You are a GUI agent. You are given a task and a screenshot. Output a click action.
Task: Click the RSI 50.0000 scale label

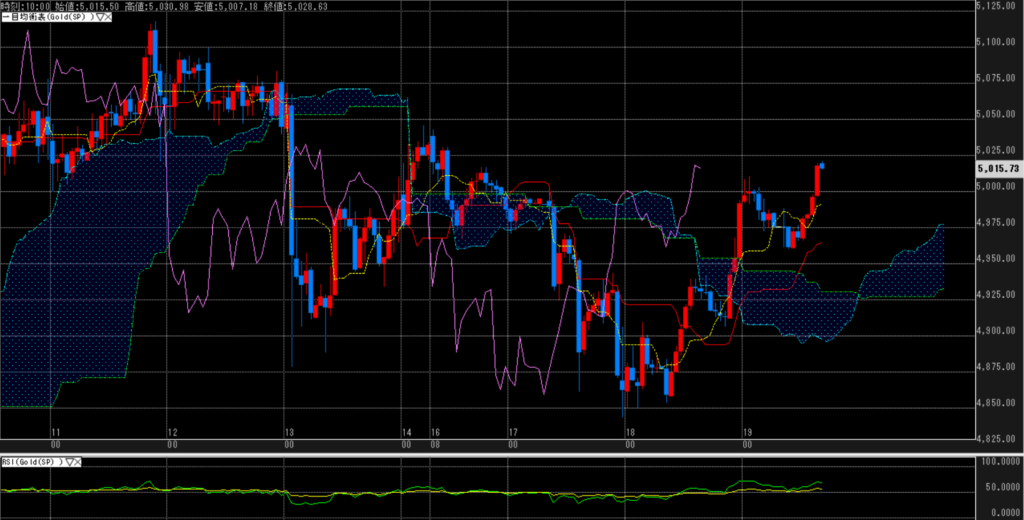pyautogui.click(x=997, y=488)
